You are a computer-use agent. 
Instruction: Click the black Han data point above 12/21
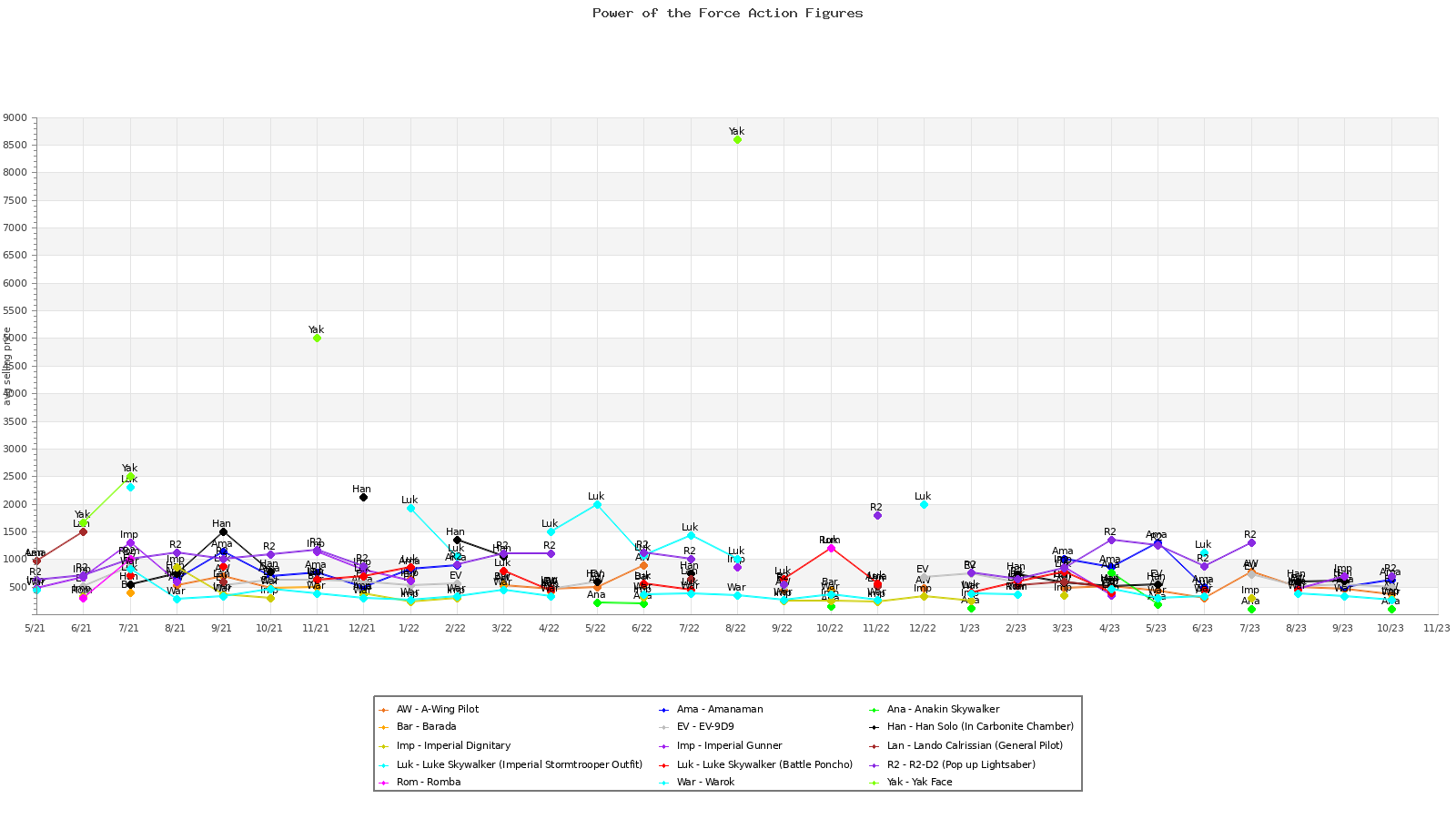[x=363, y=497]
